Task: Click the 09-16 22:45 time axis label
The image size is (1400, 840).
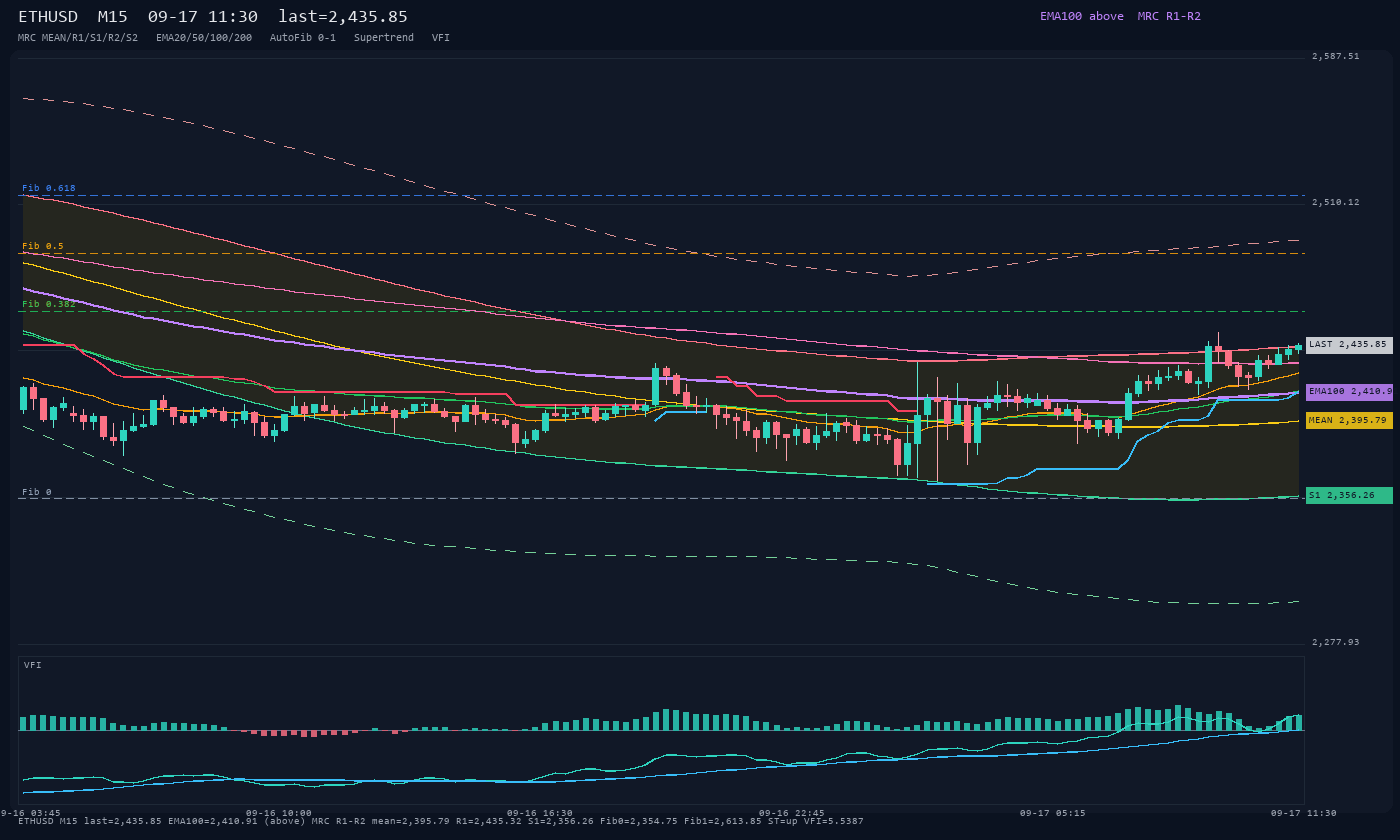Action: coord(792,813)
